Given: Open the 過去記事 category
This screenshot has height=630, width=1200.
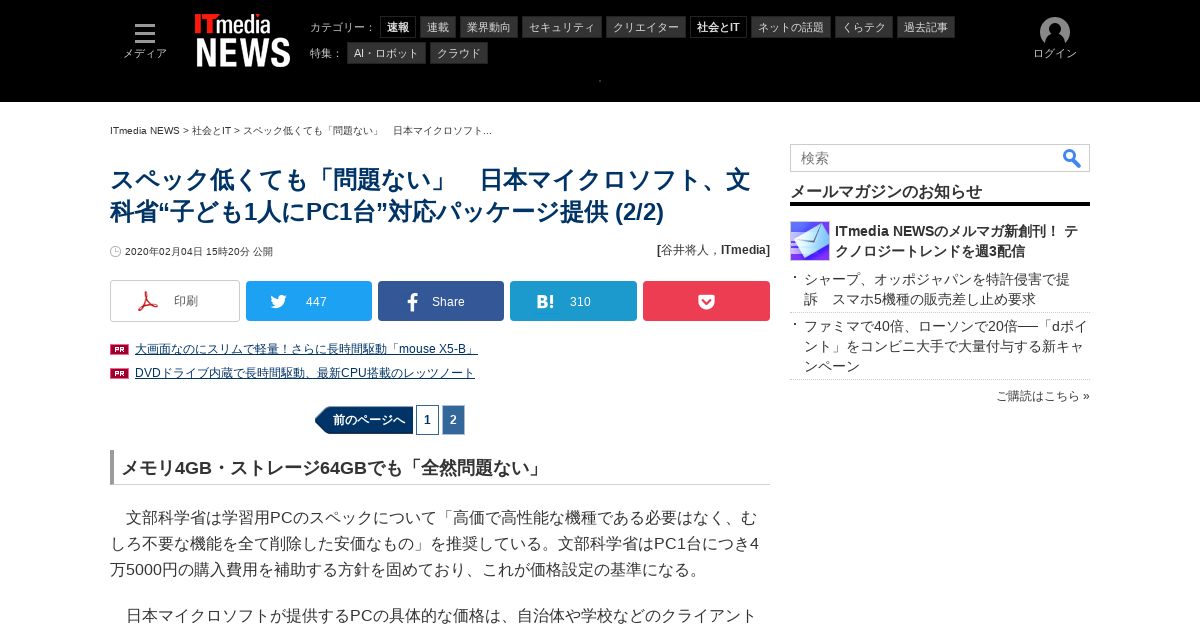Looking at the screenshot, I should pos(926,27).
